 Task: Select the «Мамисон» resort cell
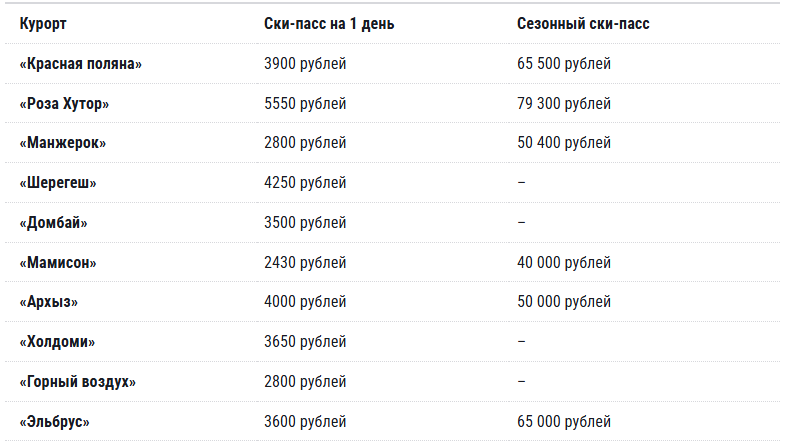tap(58, 262)
